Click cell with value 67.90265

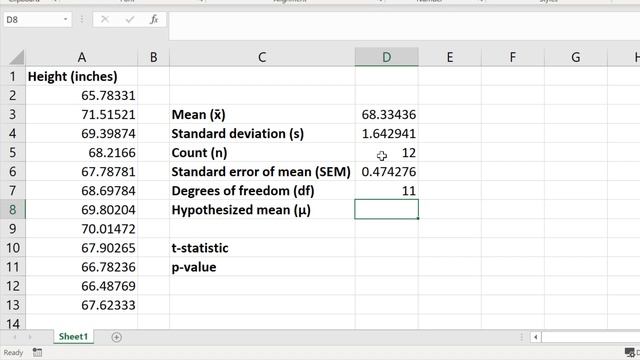(82, 248)
